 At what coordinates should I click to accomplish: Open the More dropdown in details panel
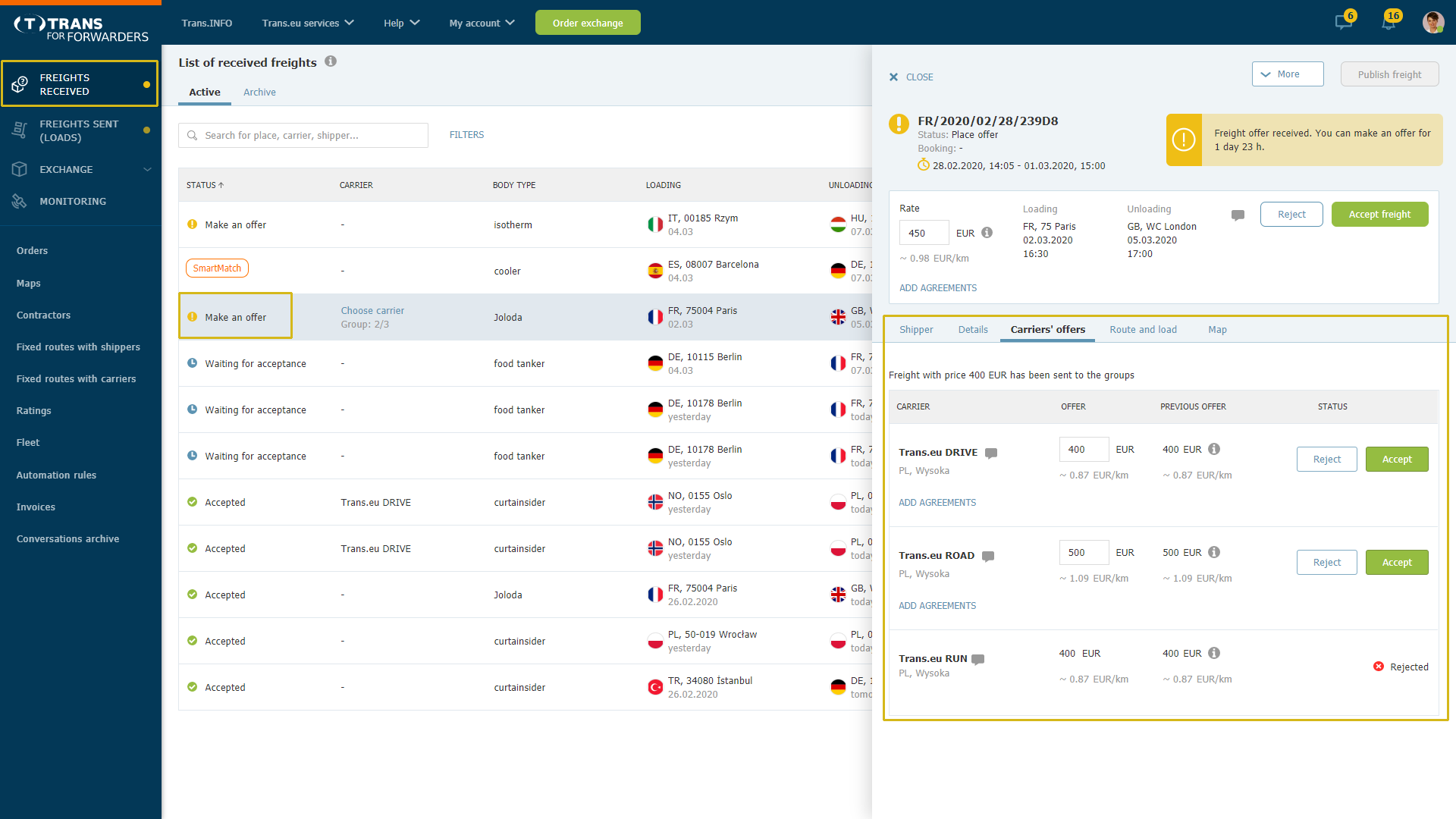1288,74
